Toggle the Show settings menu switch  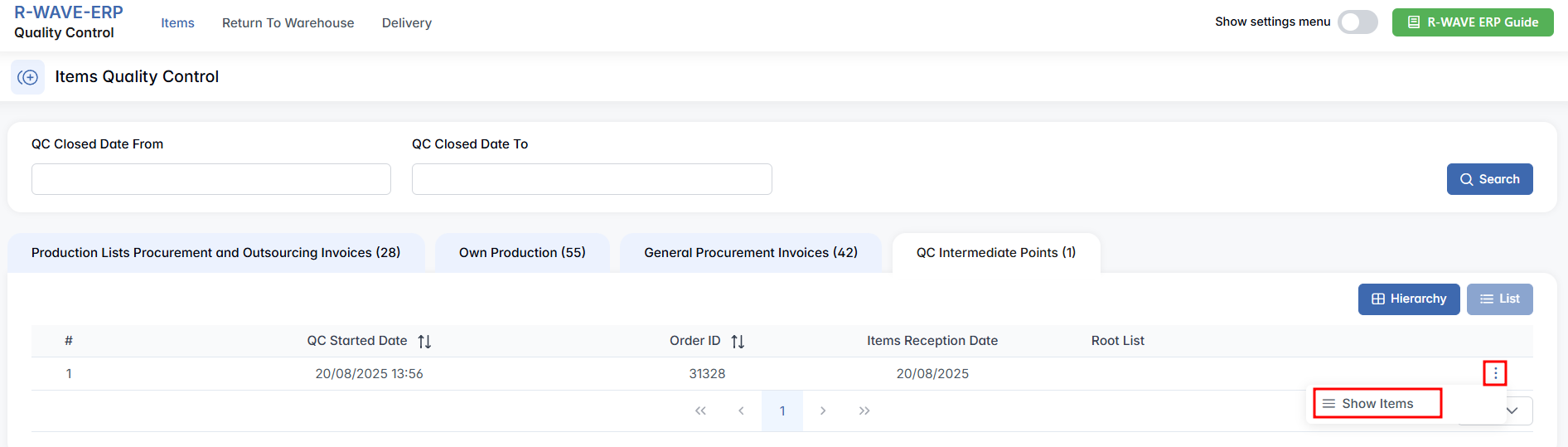coord(1357,22)
